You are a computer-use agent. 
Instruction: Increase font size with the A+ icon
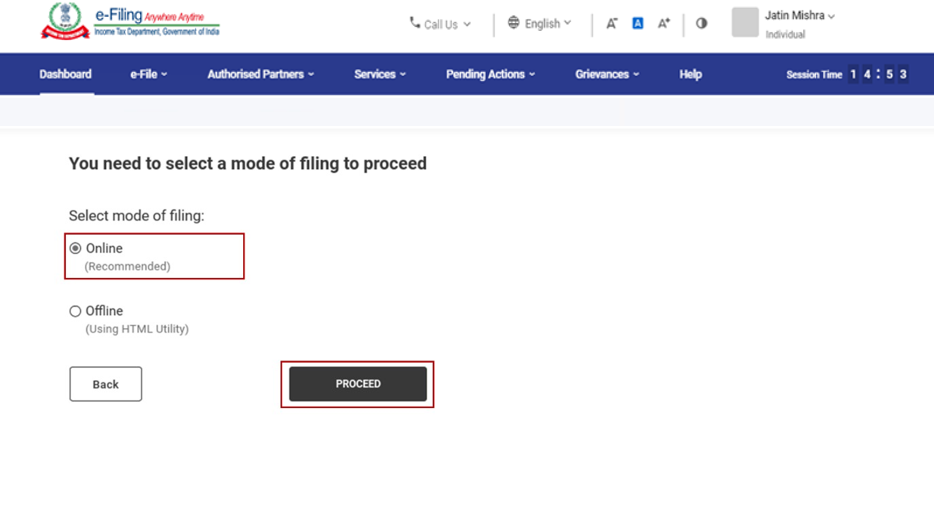[663, 23]
